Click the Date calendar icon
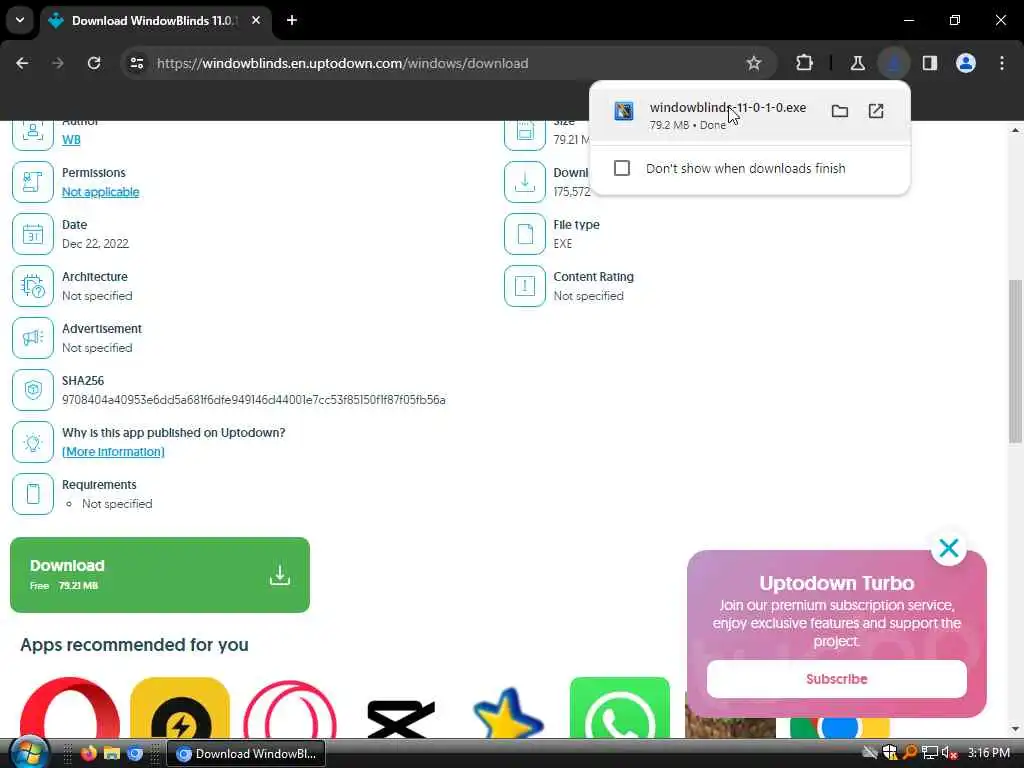 point(33,234)
